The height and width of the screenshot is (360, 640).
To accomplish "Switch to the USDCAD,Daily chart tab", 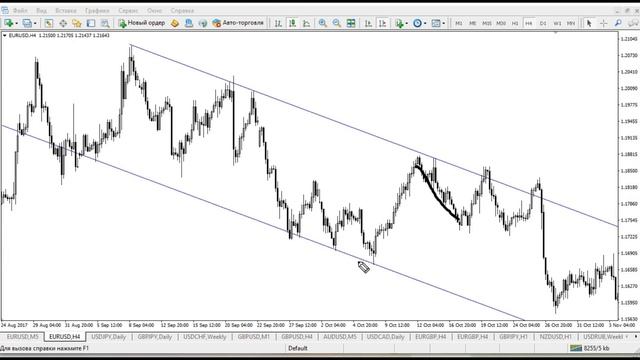I will (x=385, y=337).
